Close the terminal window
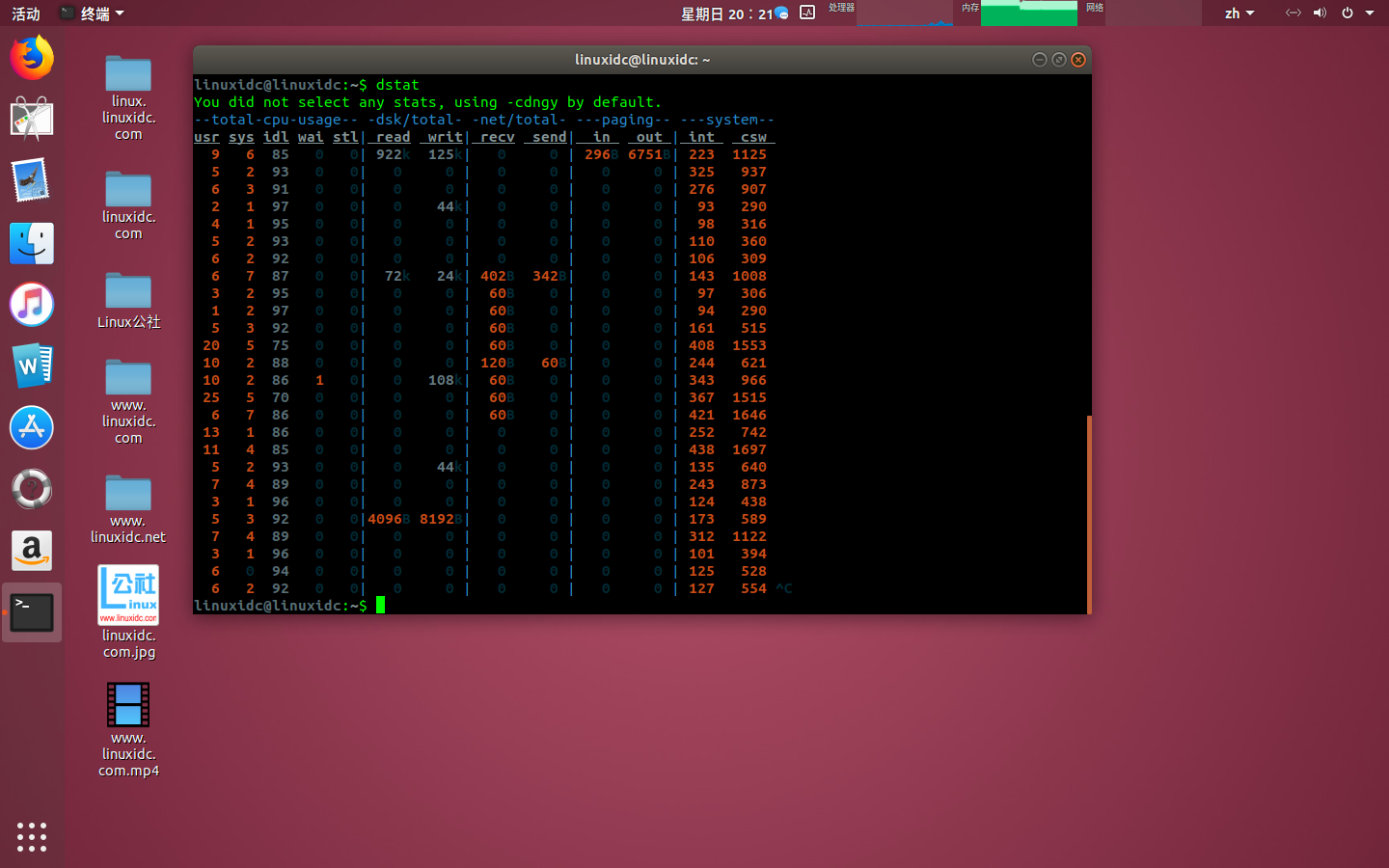 (1078, 60)
